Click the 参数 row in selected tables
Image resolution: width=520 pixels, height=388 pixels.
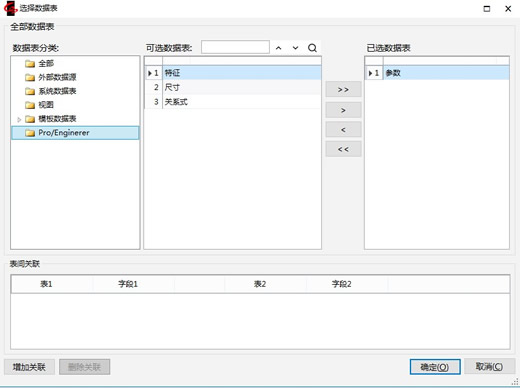(x=437, y=73)
